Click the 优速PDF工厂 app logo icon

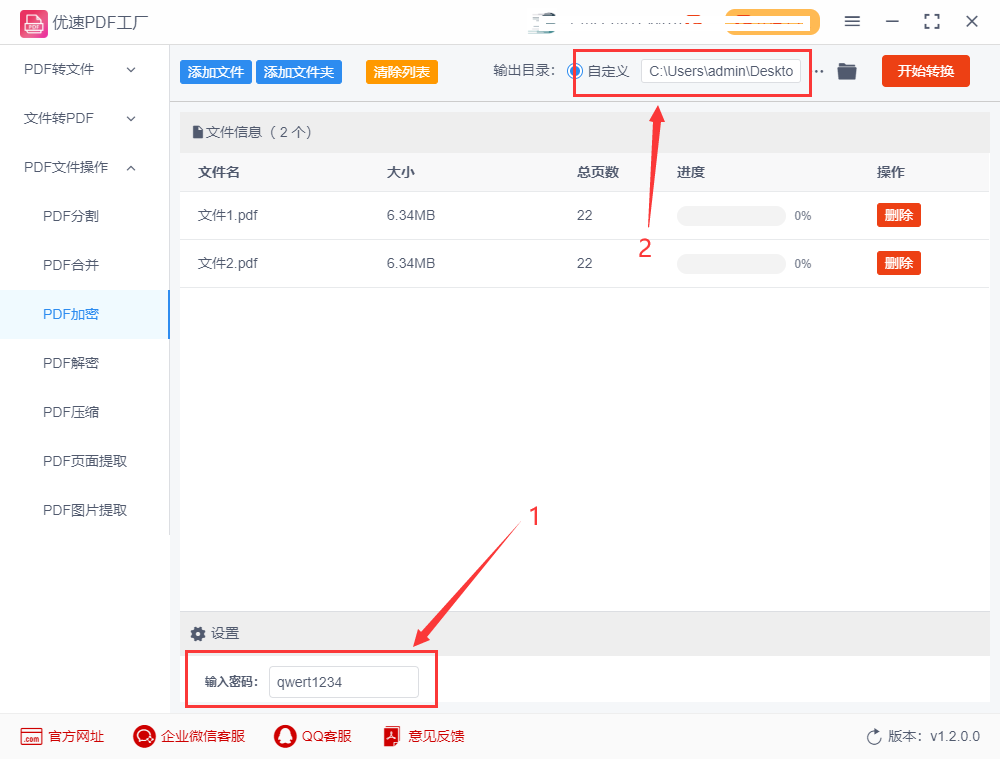point(33,24)
